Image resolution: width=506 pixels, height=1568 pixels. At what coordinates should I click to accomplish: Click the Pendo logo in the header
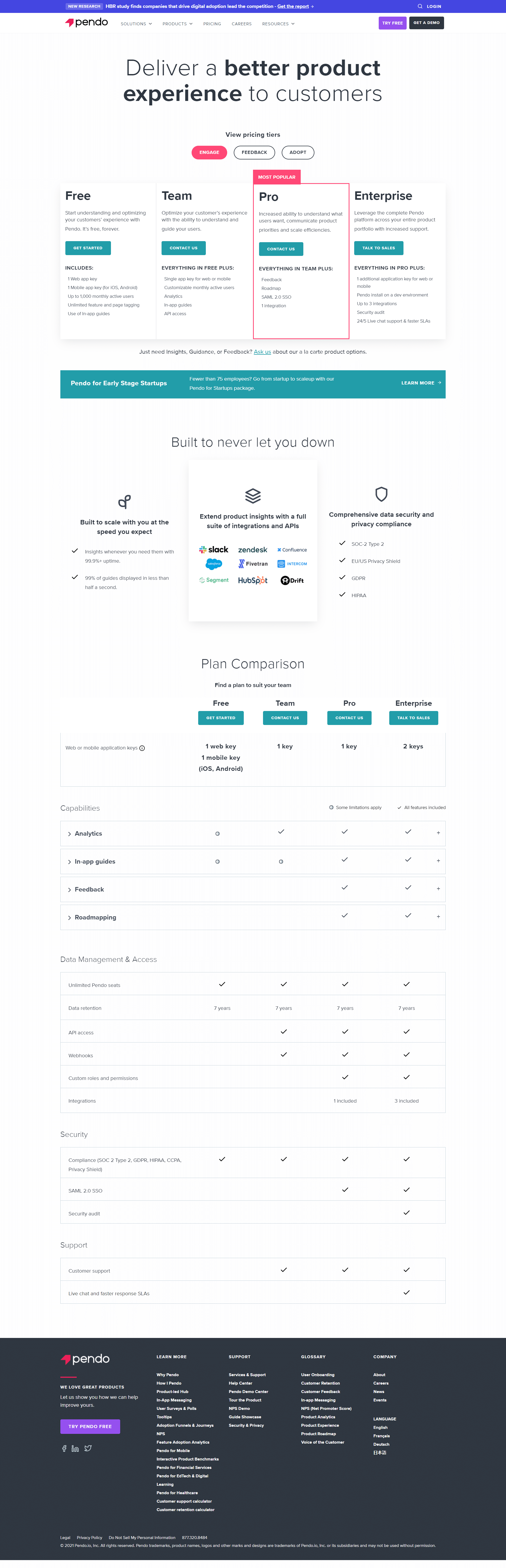click(x=86, y=22)
